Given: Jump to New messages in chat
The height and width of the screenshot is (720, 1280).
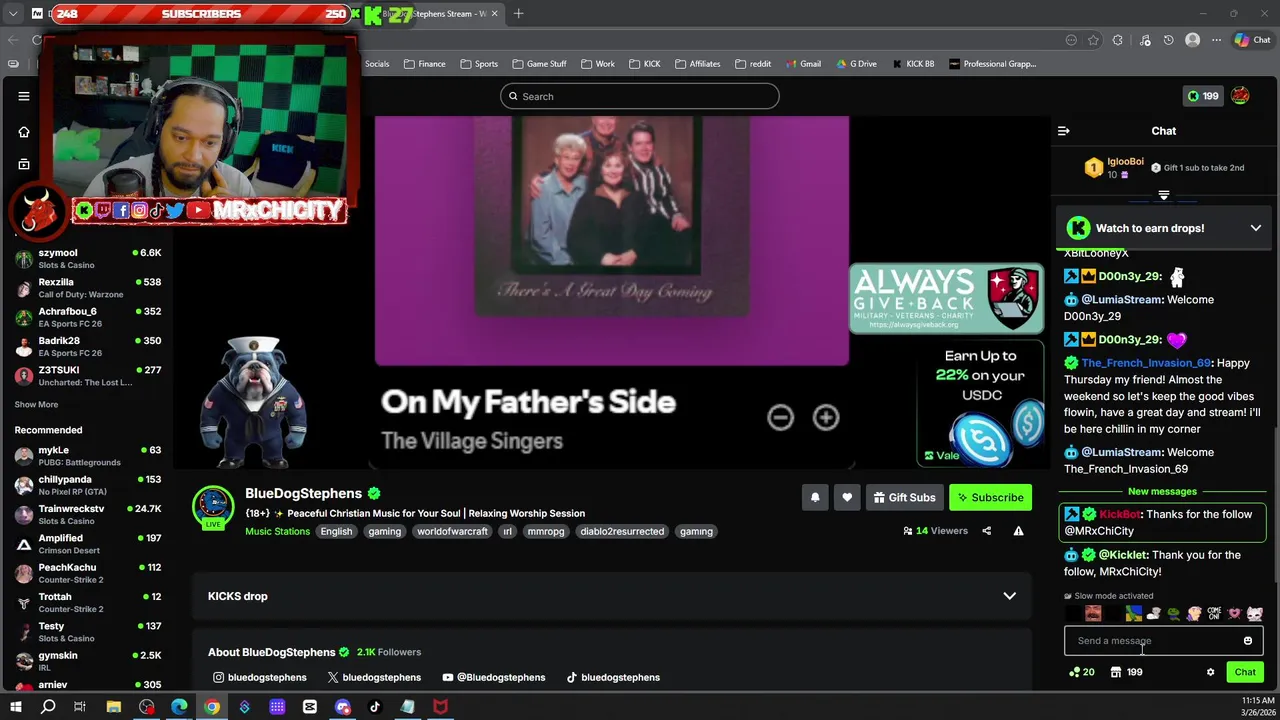Looking at the screenshot, I should click(1162, 491).
